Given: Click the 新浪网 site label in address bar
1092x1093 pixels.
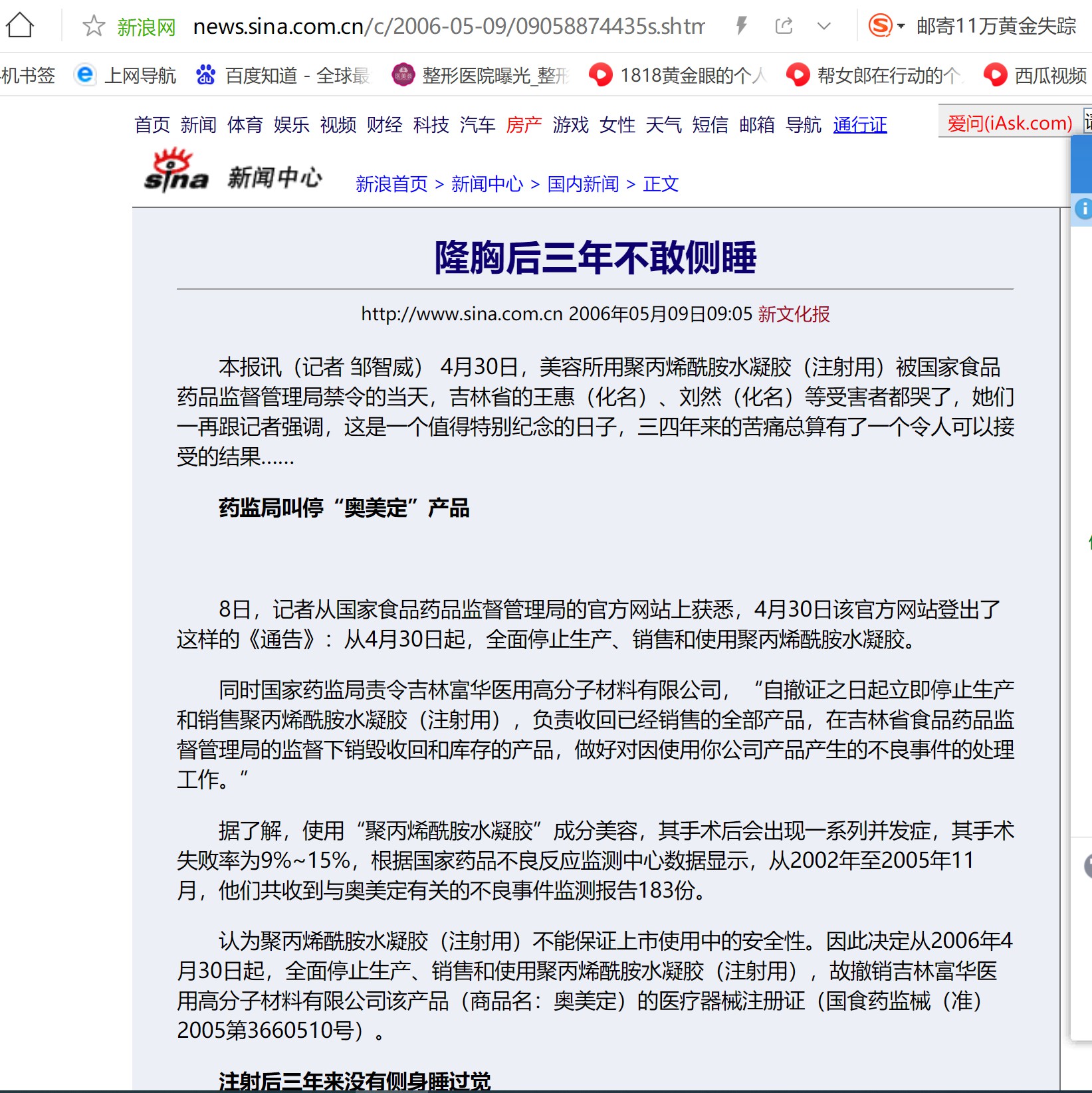Looking at the screenshot, I should coord(146,27).
